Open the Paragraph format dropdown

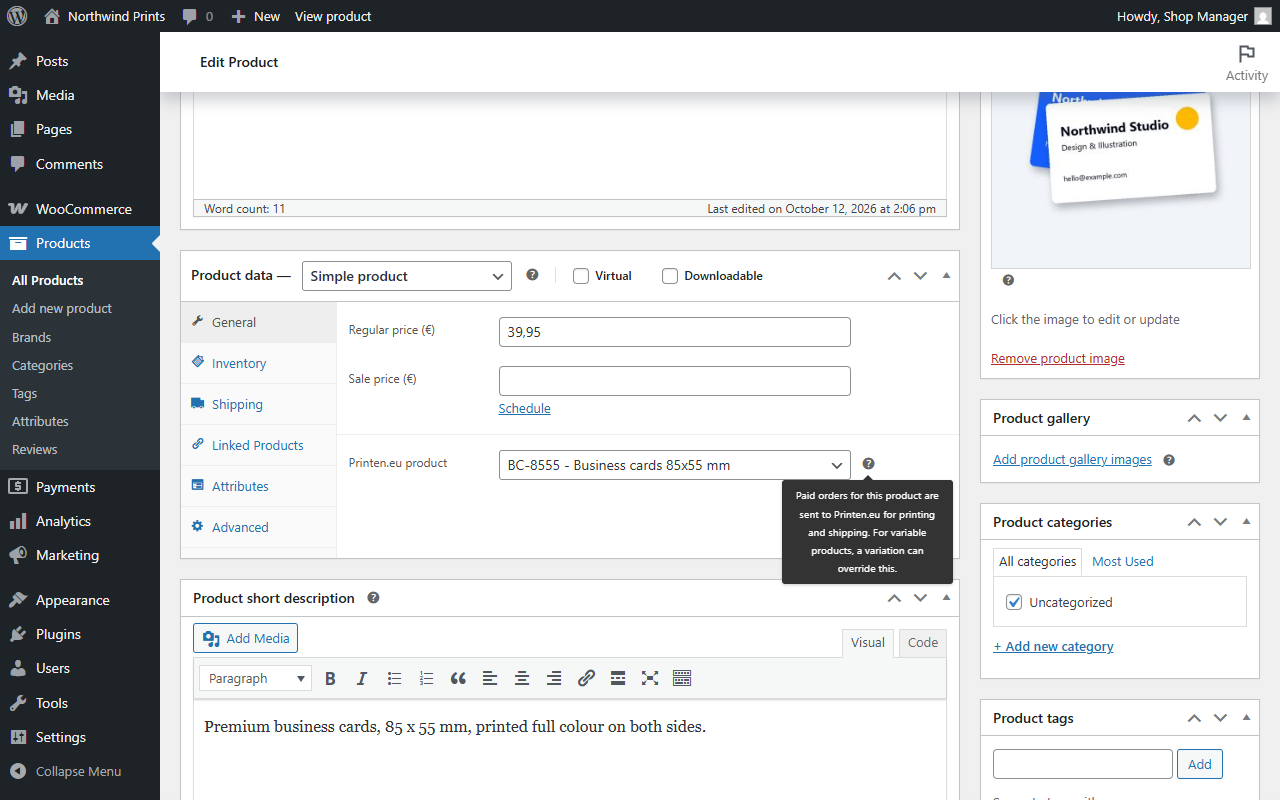coord(256,678)
